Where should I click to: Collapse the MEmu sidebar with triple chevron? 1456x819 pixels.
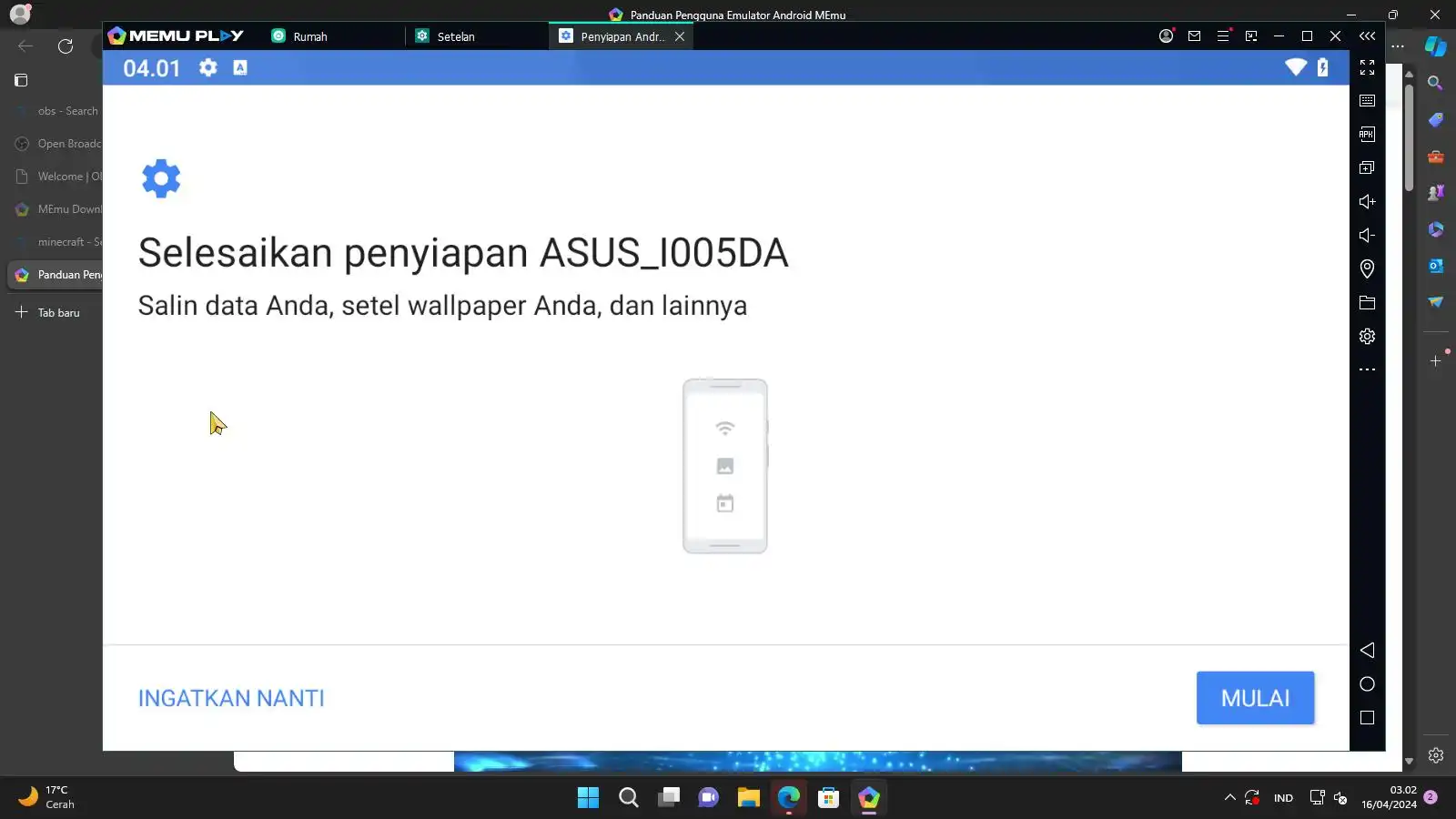1367,36
